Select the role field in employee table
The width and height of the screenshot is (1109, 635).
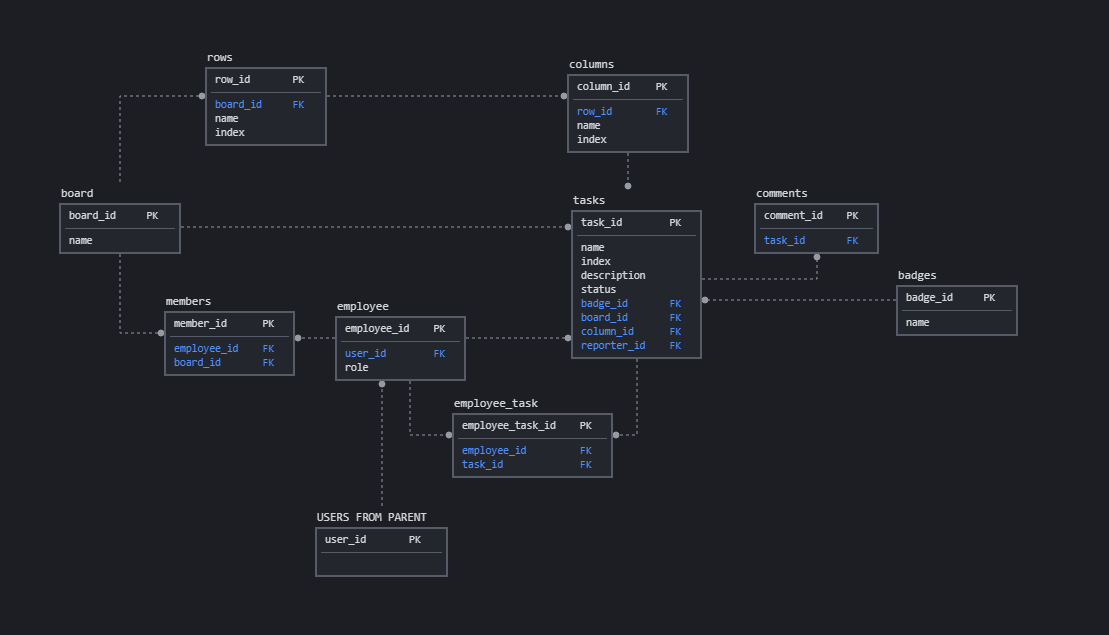click(x=356, y=367)
